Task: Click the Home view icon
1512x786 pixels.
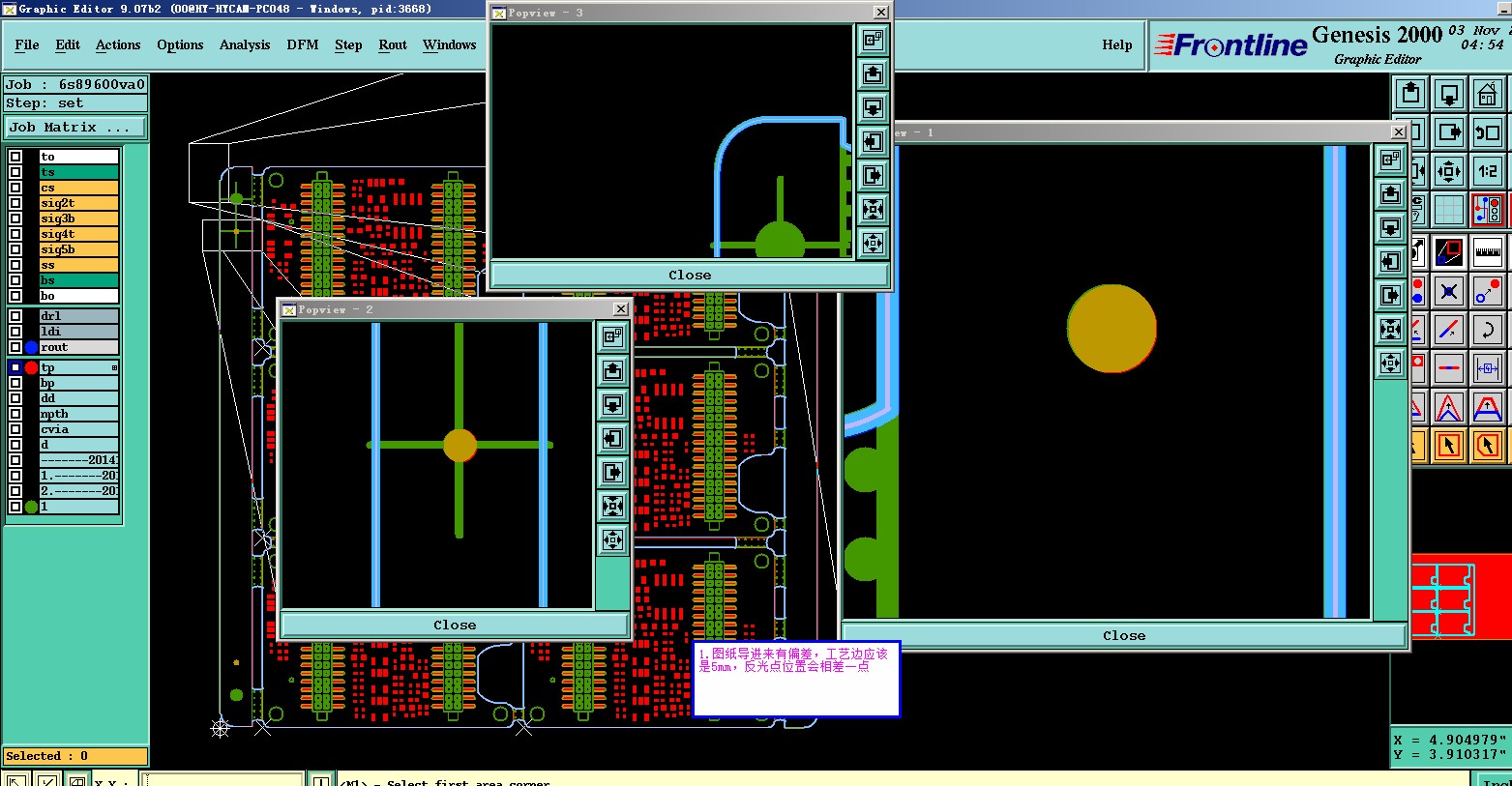Action: point(1487,95)
